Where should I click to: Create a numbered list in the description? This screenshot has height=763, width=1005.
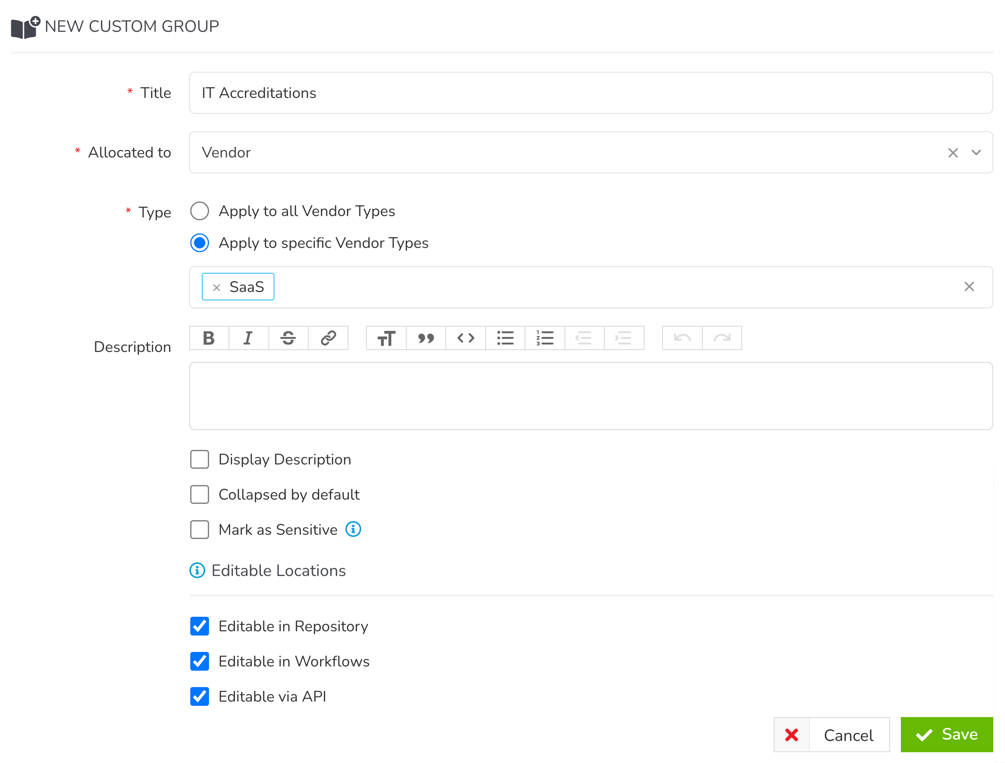(x=545, y=338)
